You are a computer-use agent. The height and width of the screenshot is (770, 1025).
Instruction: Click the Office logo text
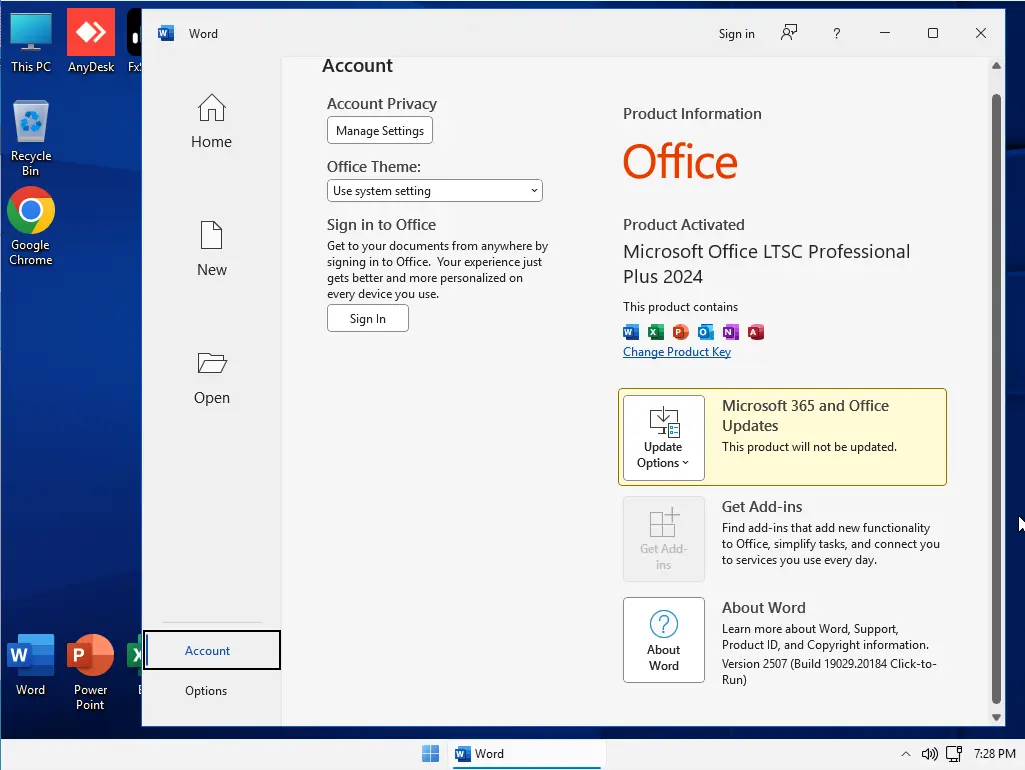pyautogui.click(x=680, y=162)
